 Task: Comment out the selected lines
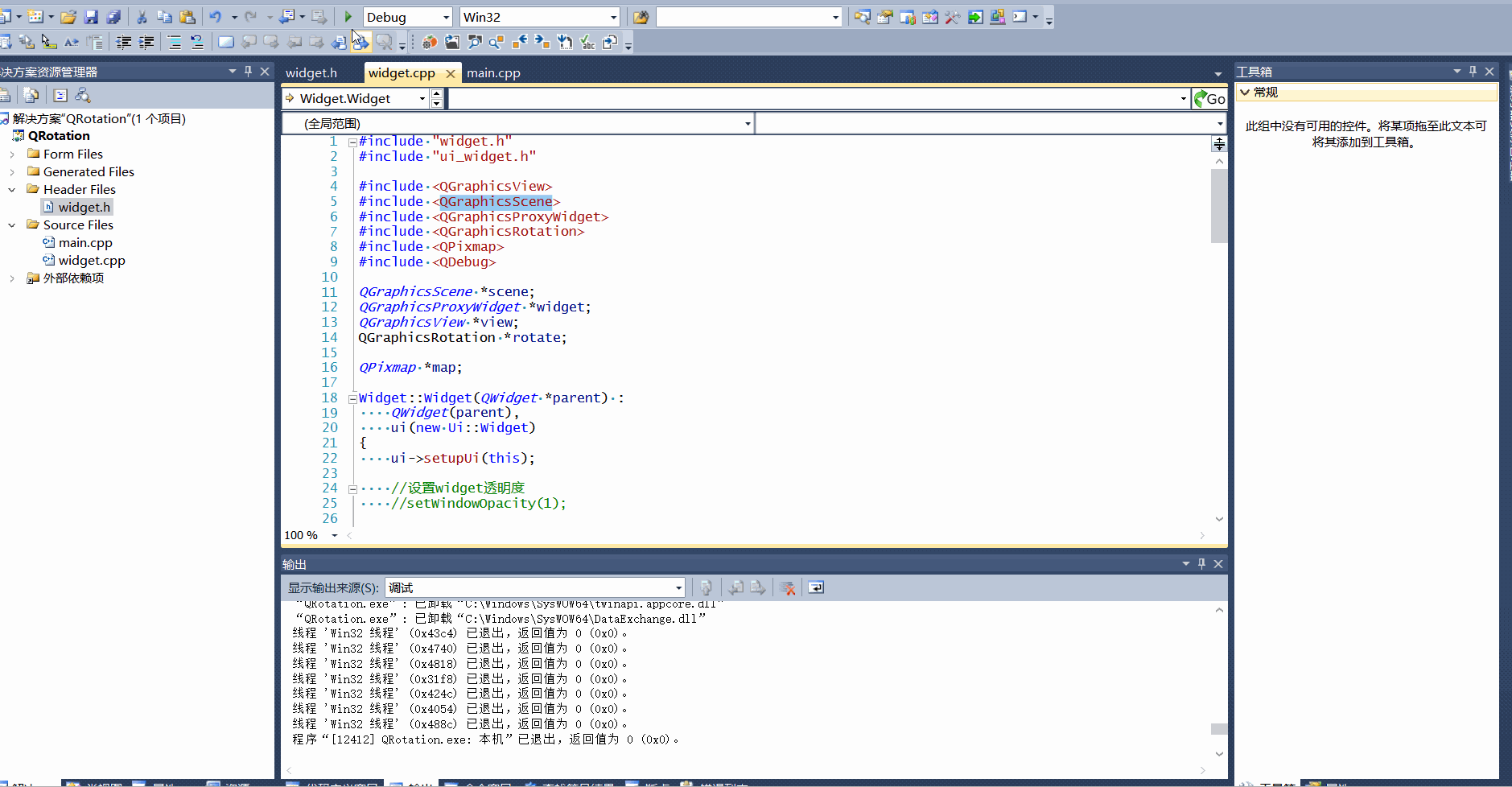pos(175,42)
